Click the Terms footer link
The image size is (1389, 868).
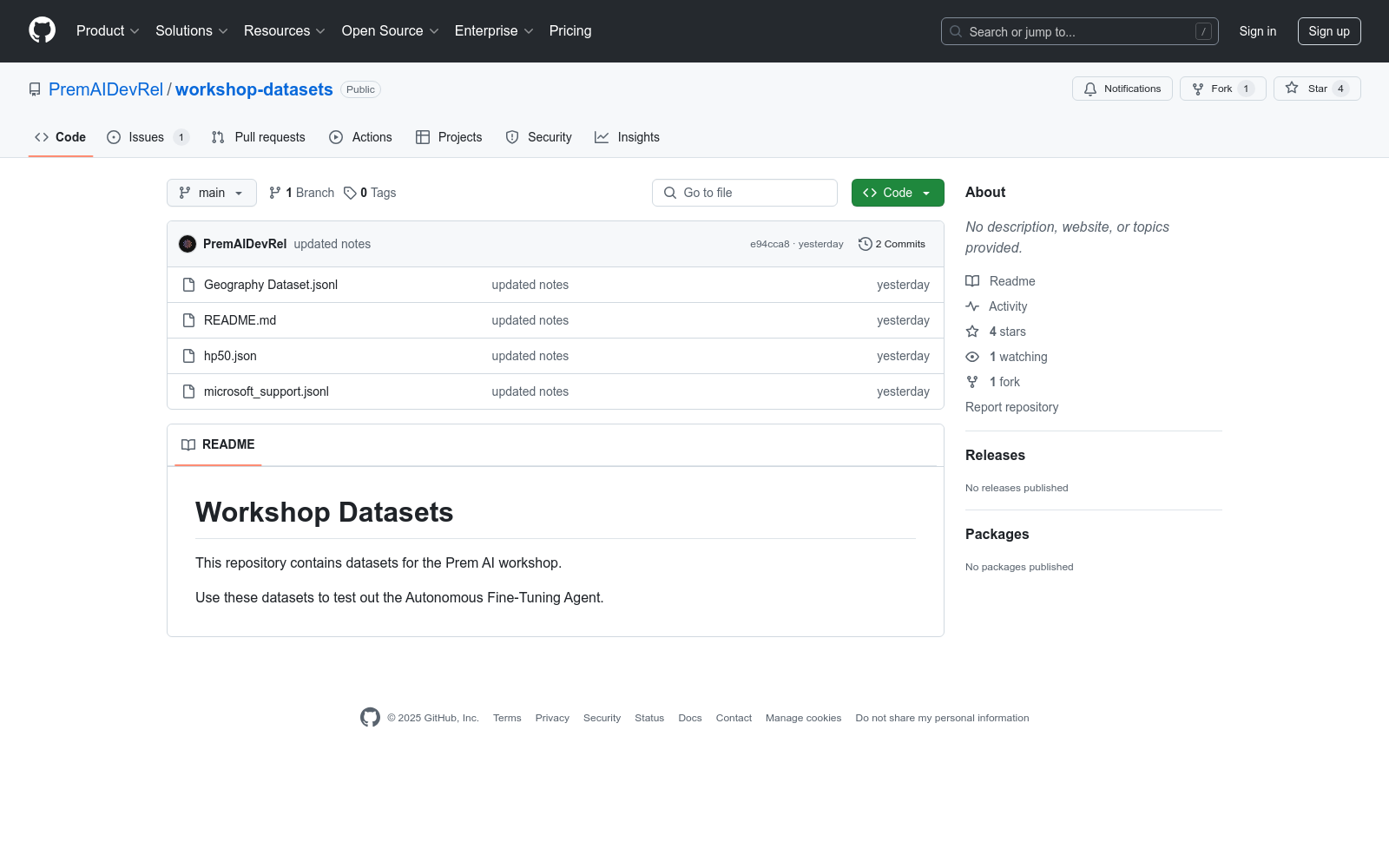point(507,718)
